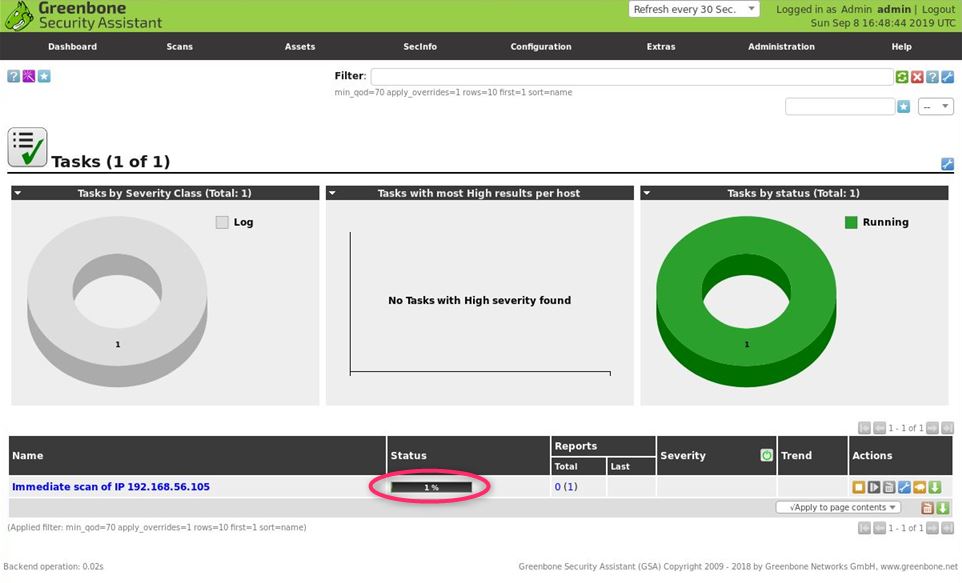Go to next page using top pagination icon
The width and height of the screenshot is (962, 583).
pyautogui.click(x=933, y=428)
